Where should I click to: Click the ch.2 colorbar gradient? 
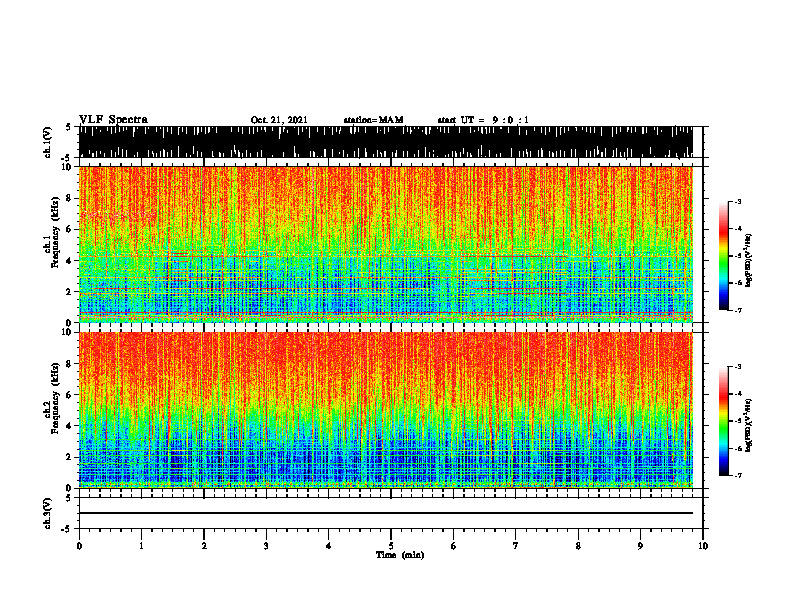coord(723,421)
